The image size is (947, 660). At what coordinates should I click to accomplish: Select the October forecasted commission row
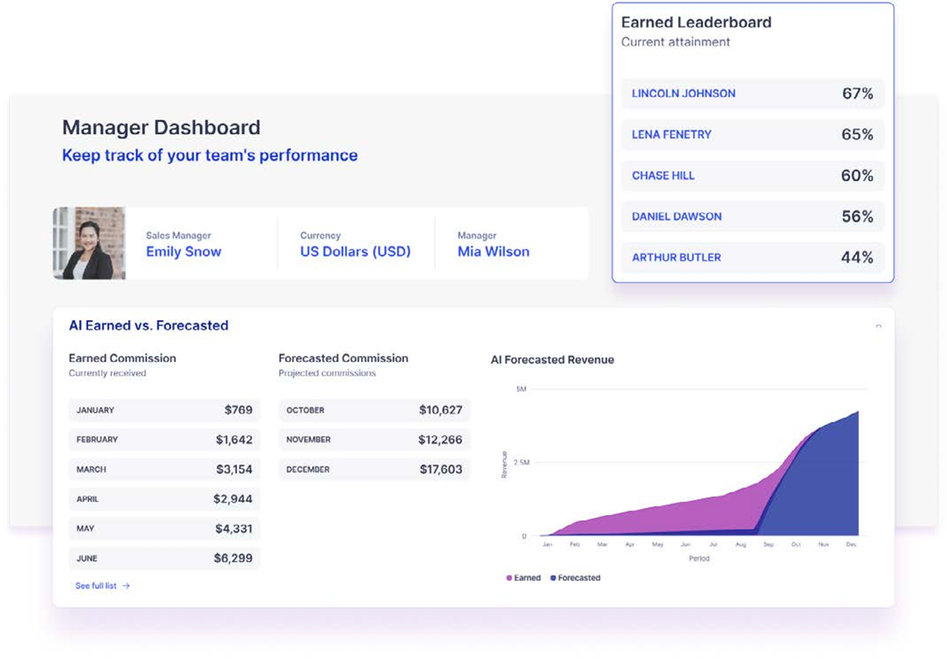374,410
